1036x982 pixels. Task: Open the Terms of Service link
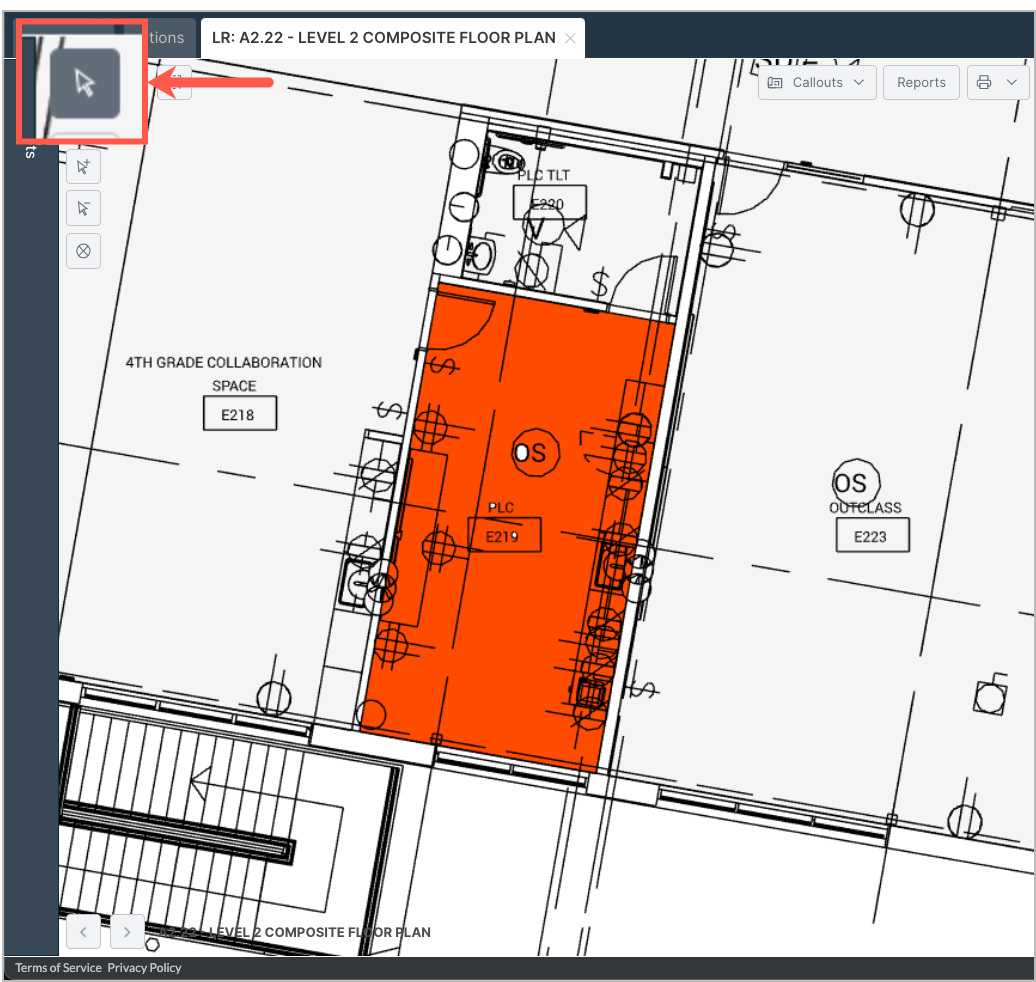pos(58,967)
